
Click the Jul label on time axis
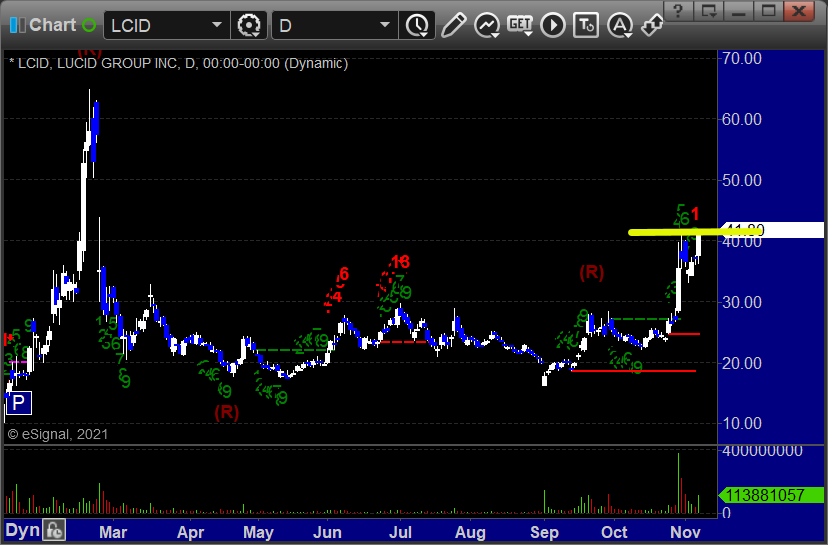tap(400, 532)
